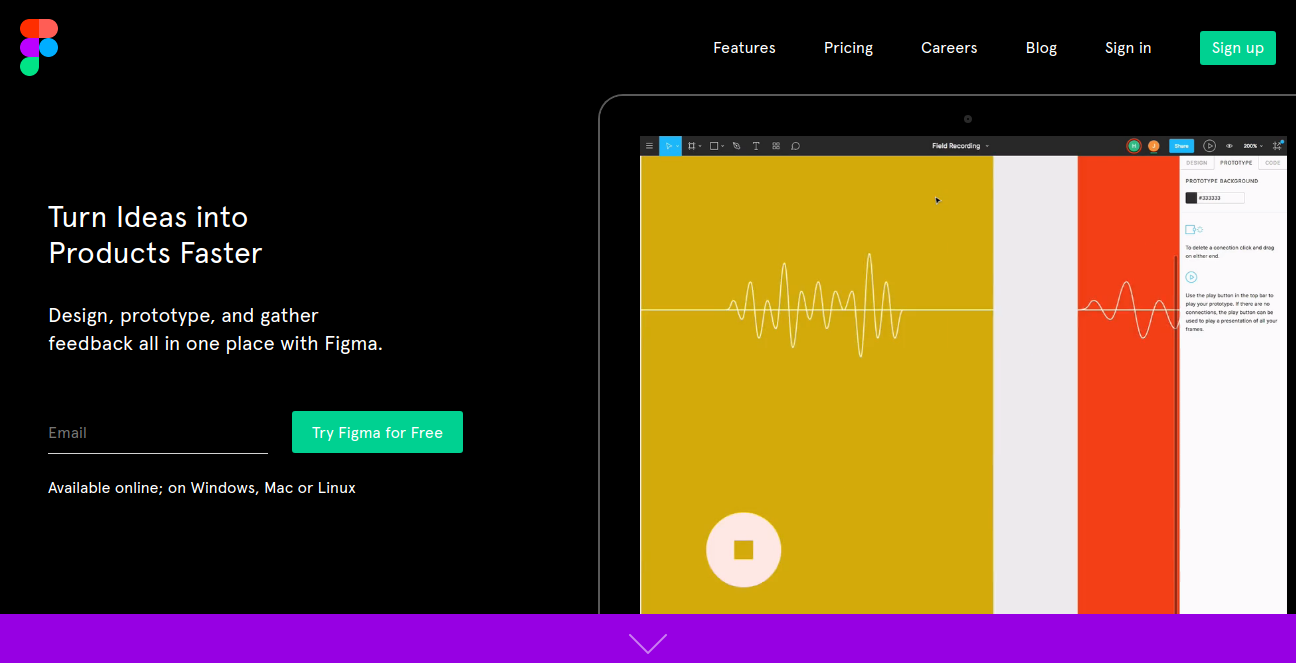1296x663 pixels.
Task: Open the hamburger menu in Figma toolbar
Action: (x=649, y=146)
